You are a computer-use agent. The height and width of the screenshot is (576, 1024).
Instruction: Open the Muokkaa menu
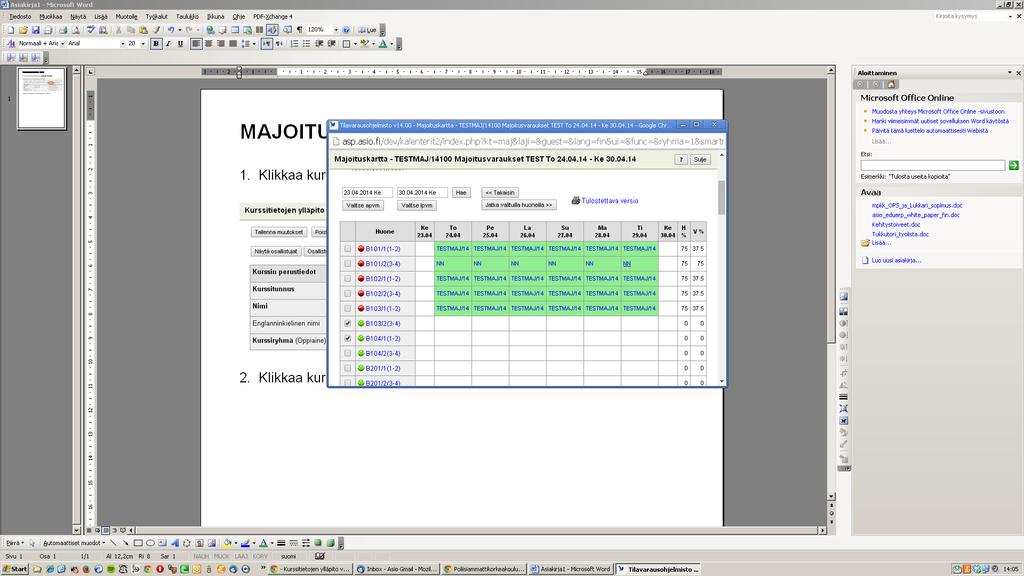pyautogui.click(x=51, y=16)
